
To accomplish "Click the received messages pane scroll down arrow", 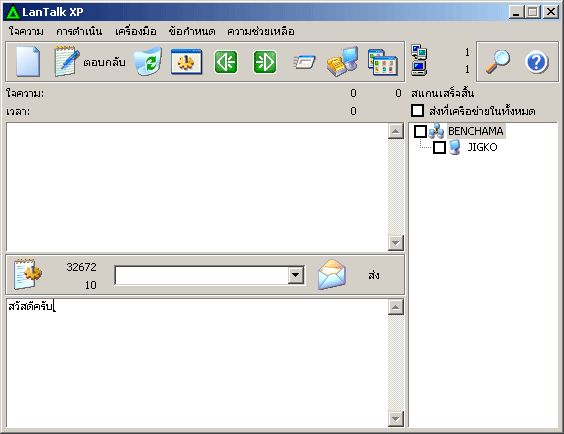I will click(396, 243).
